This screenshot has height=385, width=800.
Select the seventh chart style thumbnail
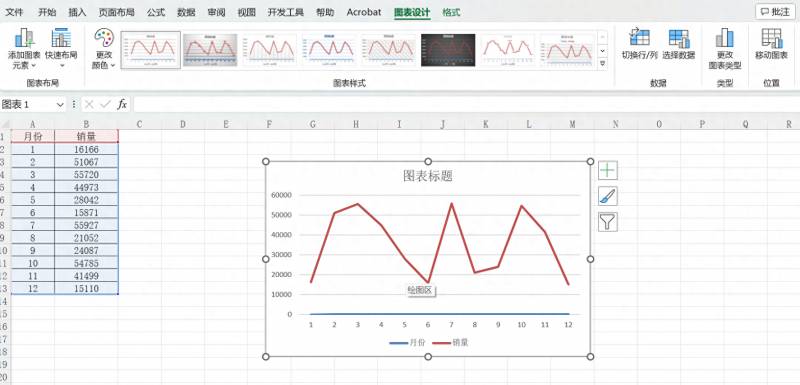[x=508, y=50]
